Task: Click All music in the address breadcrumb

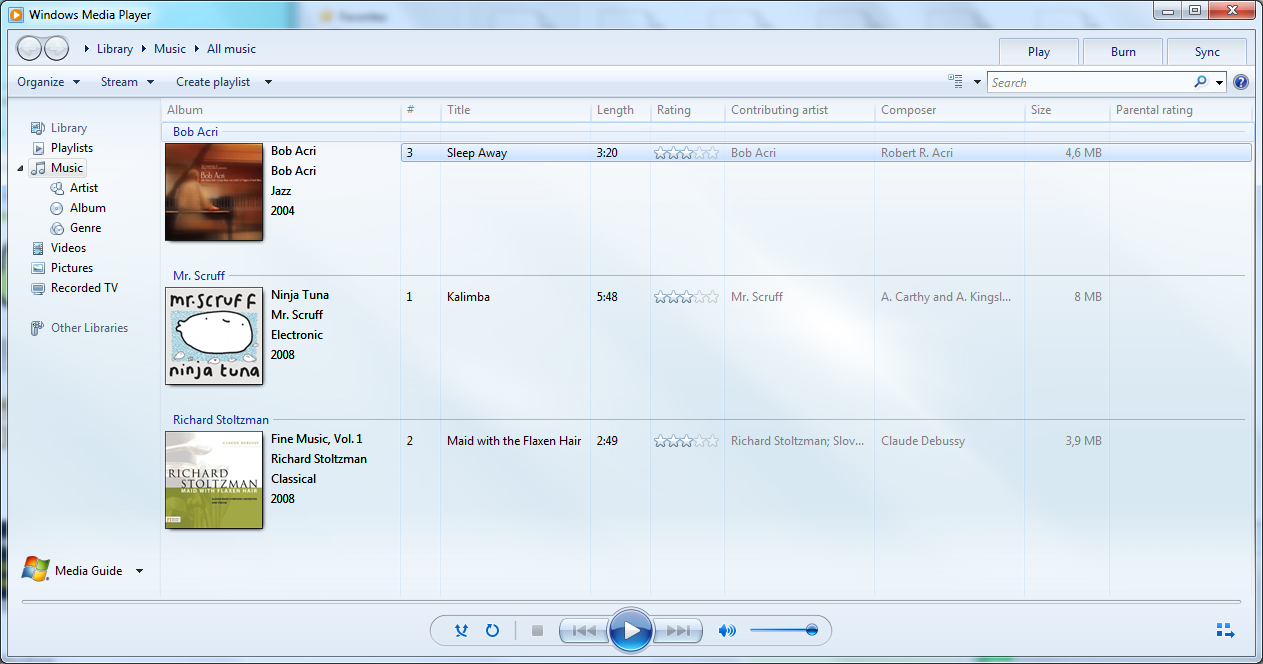Action: pos(231,49)
